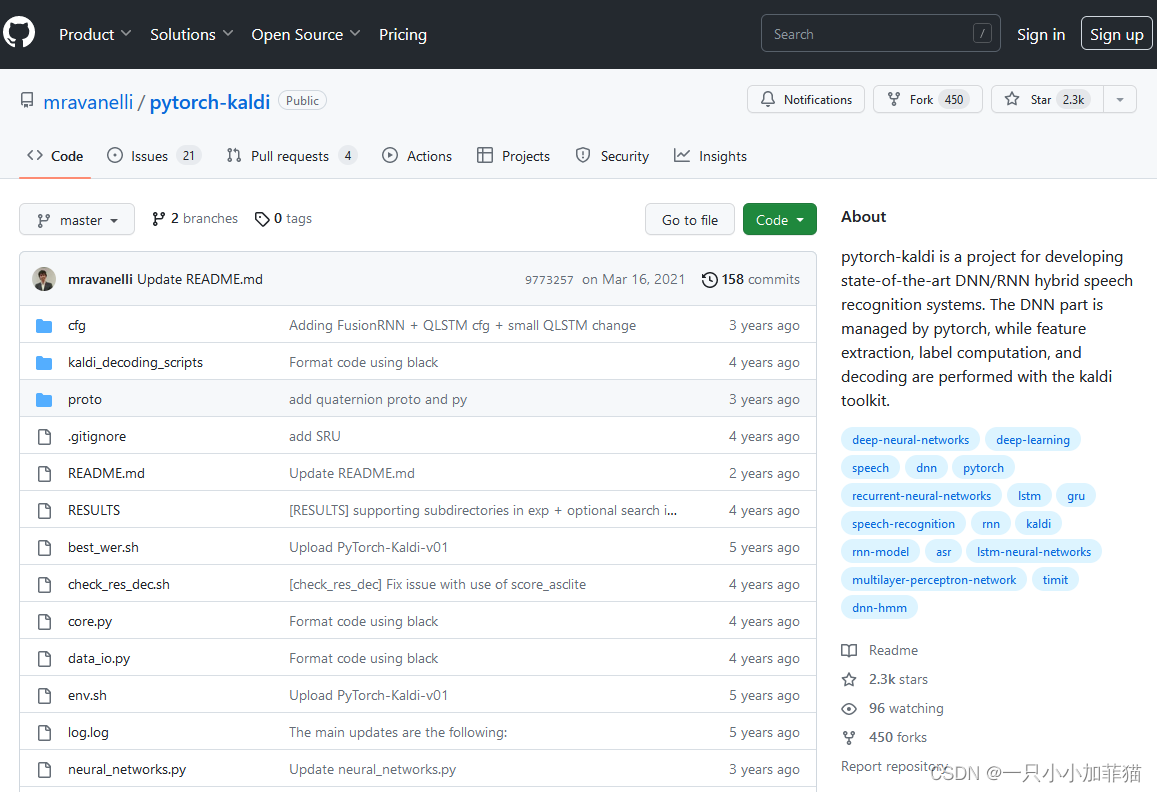Expand the master branch selector
1157x792 pixels.
tap(76, 219)
